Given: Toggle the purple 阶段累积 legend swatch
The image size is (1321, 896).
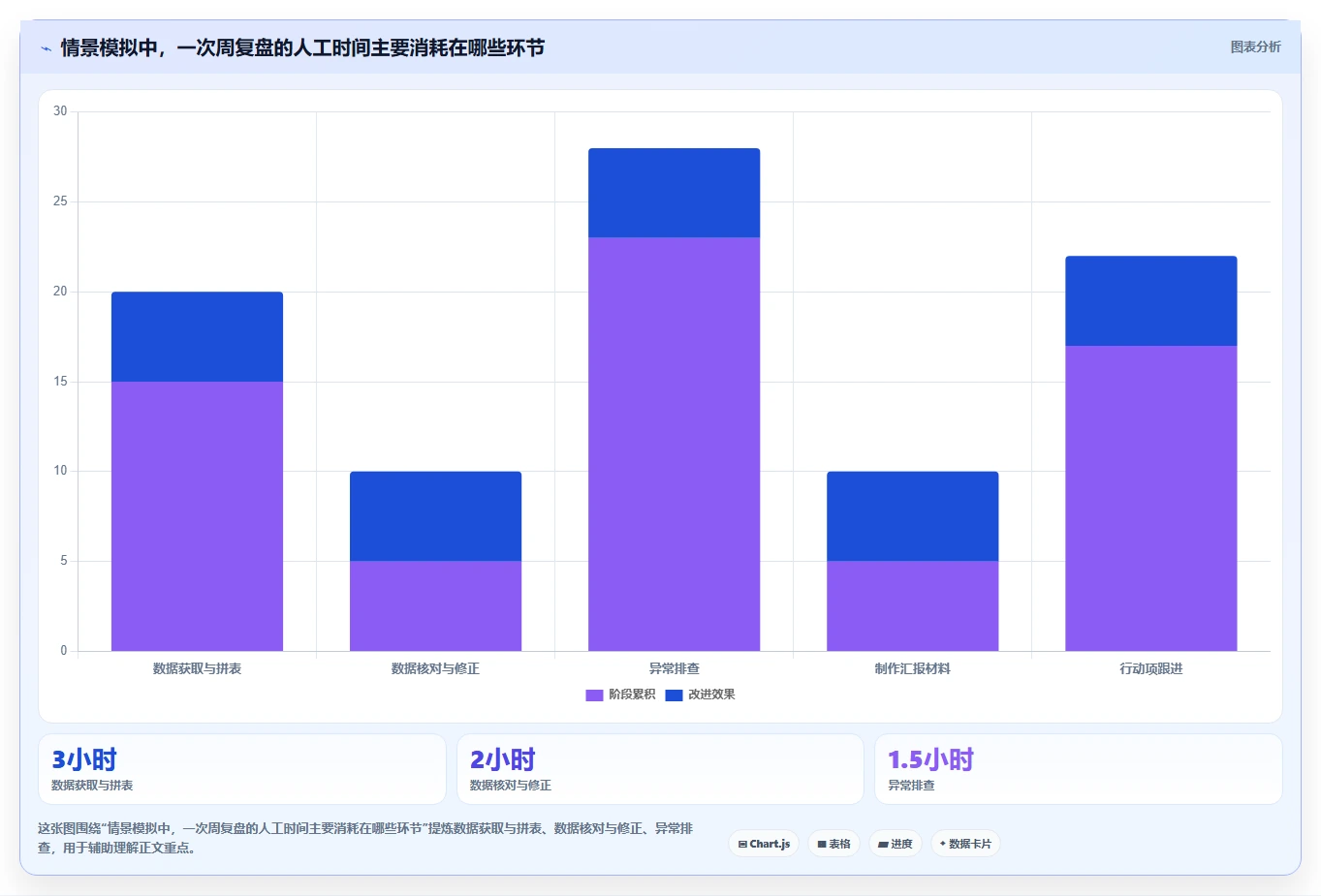Looking at the screenshot, I should coord(594,695).
